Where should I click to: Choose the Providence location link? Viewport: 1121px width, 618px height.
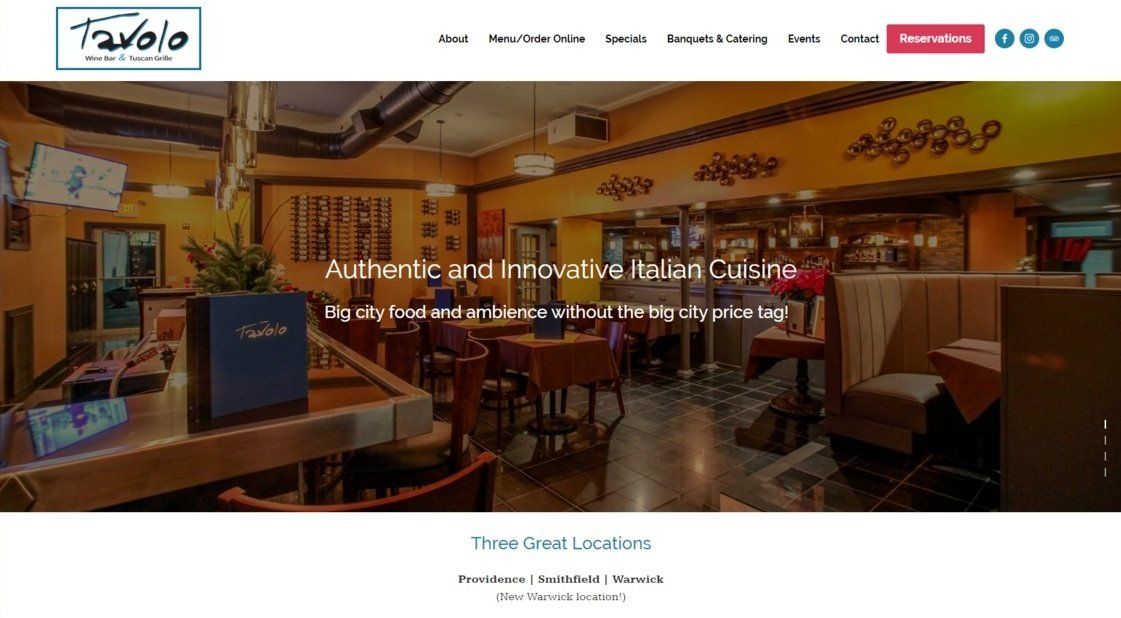tap(491, 579)
